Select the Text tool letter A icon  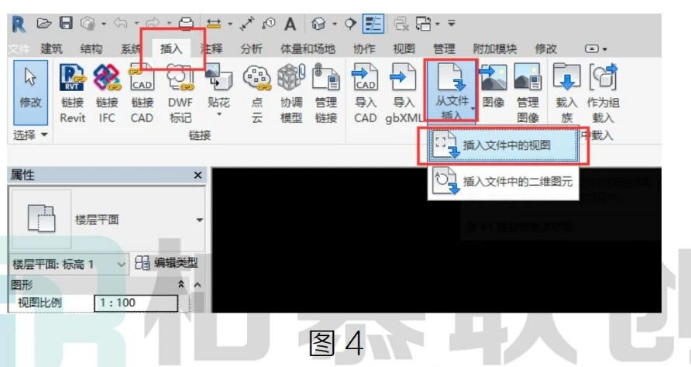coord(290,24)
